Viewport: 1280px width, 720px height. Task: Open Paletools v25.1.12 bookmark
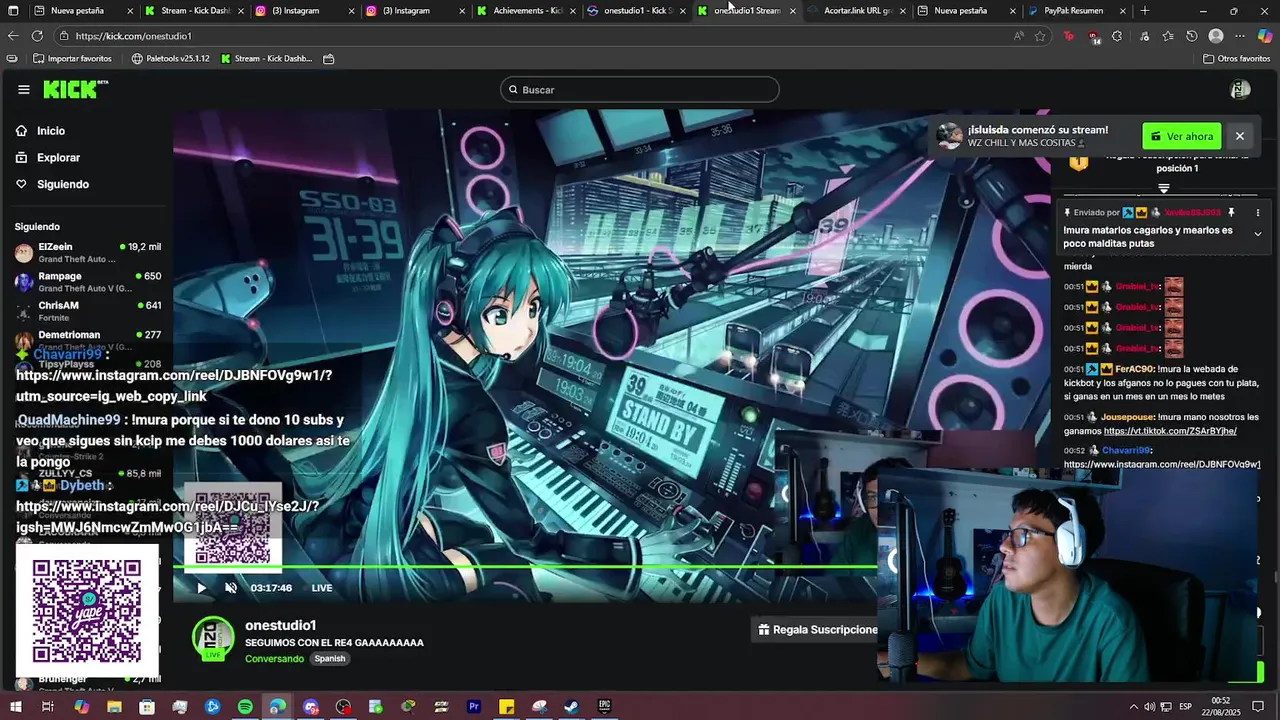point(170,59)
